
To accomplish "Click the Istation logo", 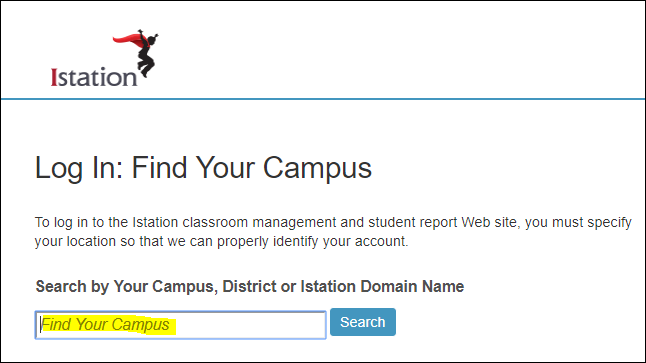I will [105, 59].
